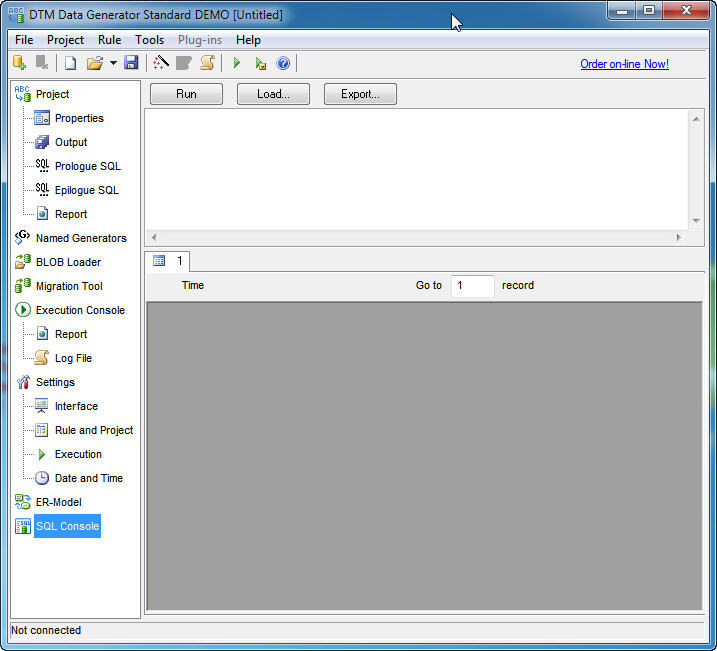
Task: Click the Load... button
Action: point(273,94)
